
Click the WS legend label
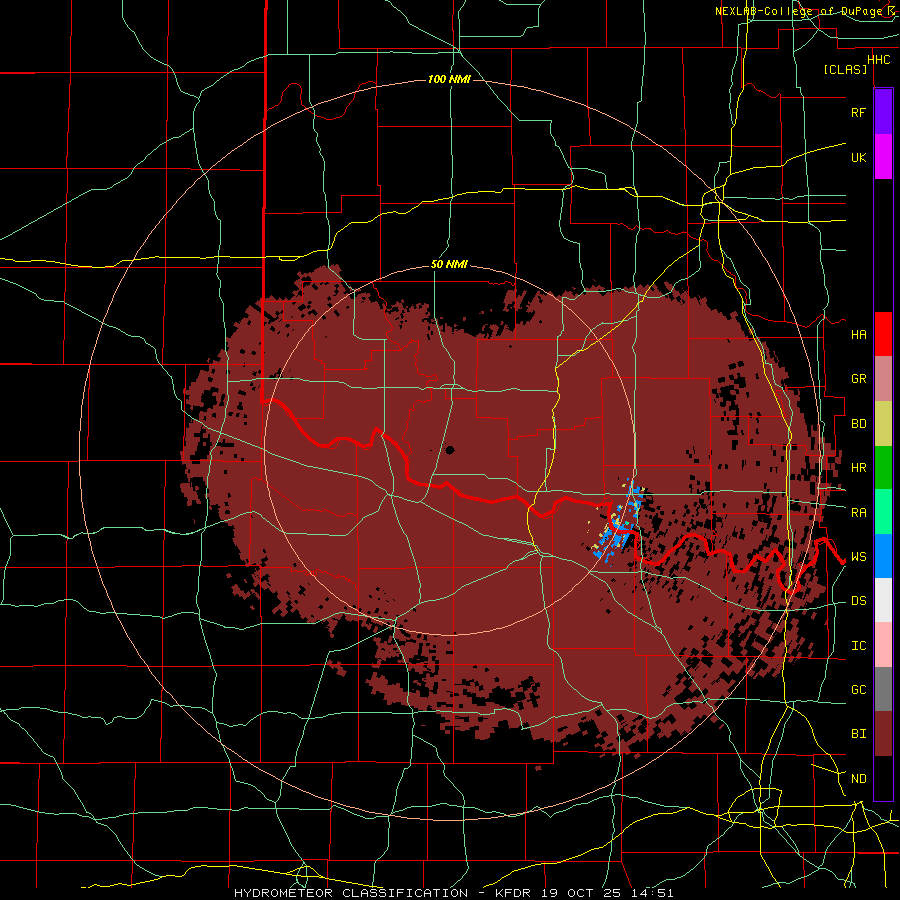(858, 557)
